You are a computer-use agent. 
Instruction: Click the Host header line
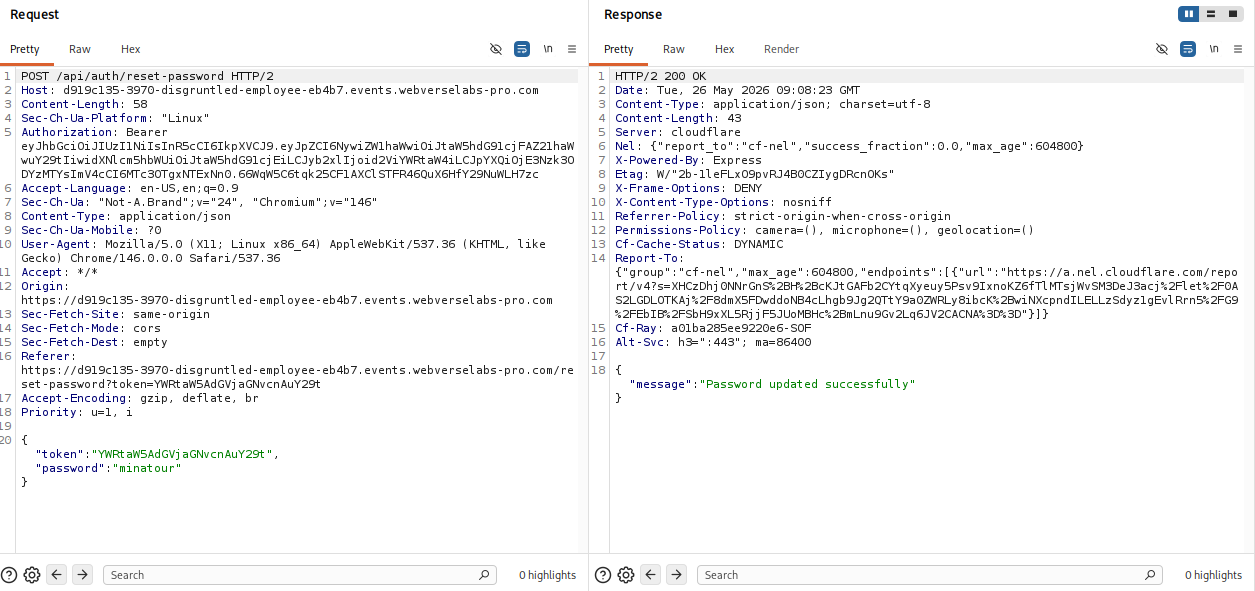tap(280, 90)
